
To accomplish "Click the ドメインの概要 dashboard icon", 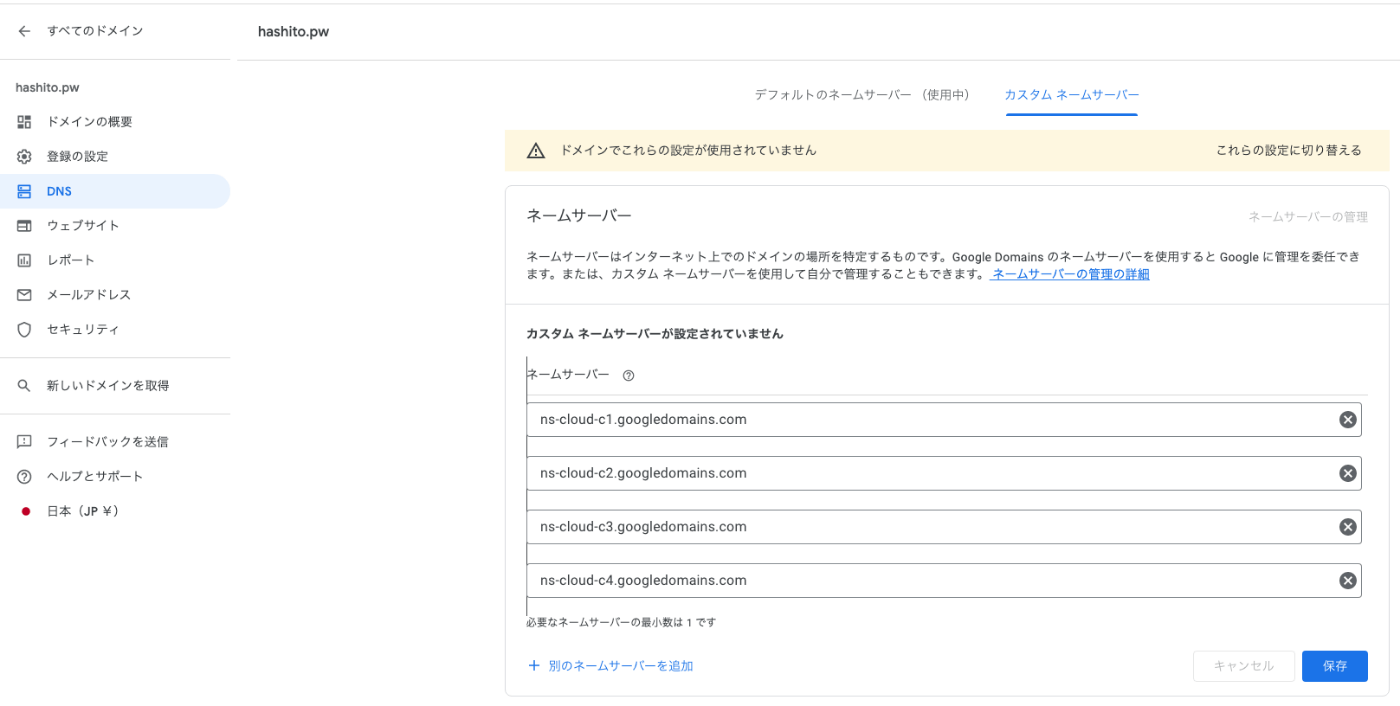I will [24, 122].
